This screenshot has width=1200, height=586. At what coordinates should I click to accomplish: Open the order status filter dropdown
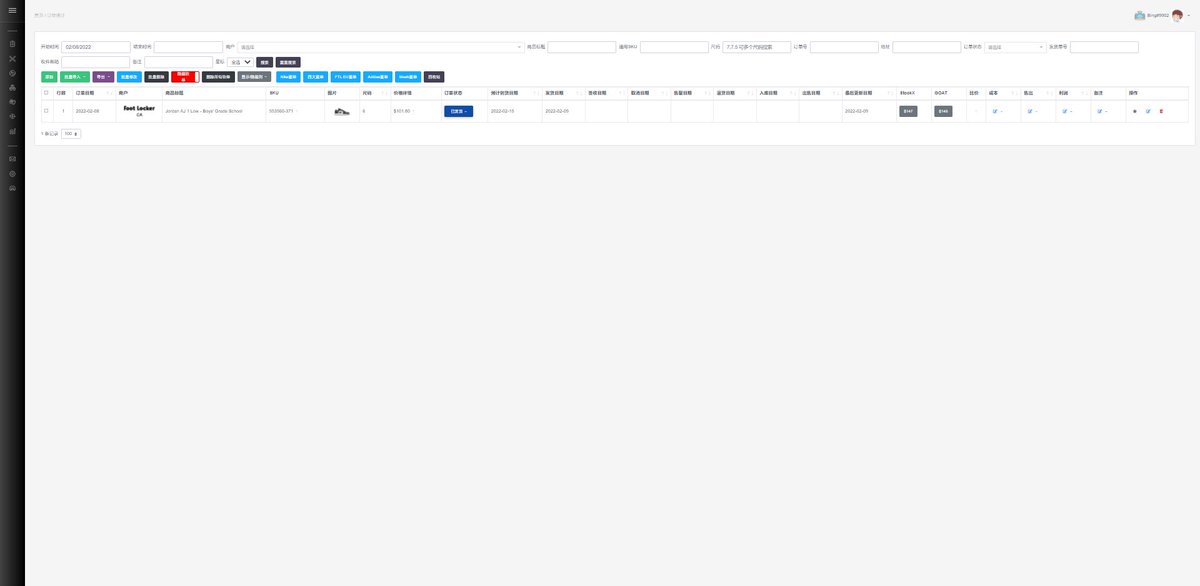click(1015, 46)
